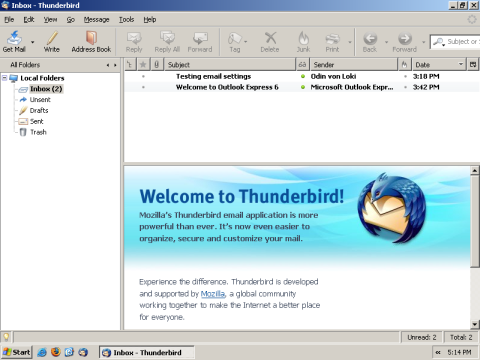This screenshot has height=360, width=480.
Task: Open the Back history dropdown arrow
Action: coord(386,42)
